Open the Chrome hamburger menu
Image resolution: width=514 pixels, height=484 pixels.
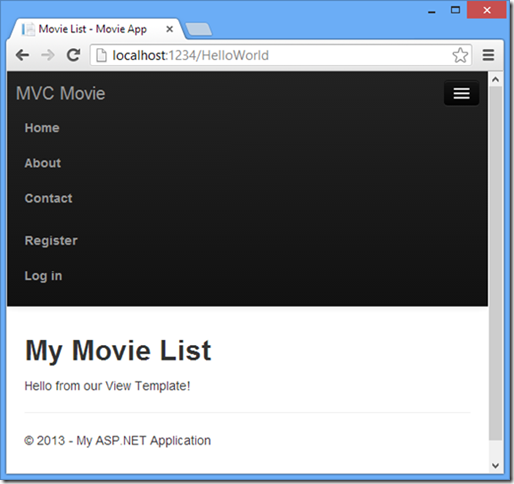(488, 55)
